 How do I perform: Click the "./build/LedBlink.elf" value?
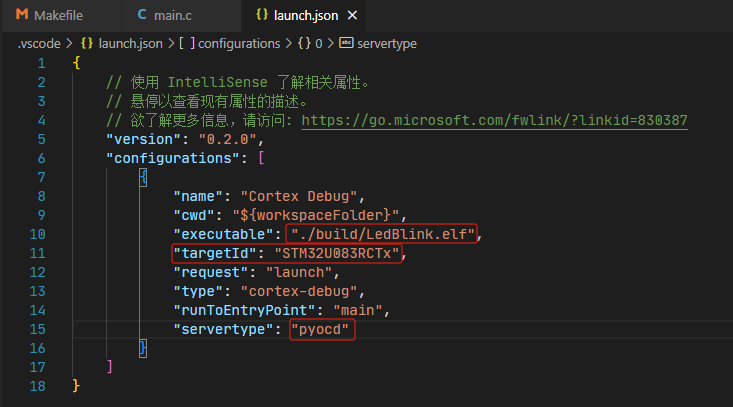coord(383,234)
